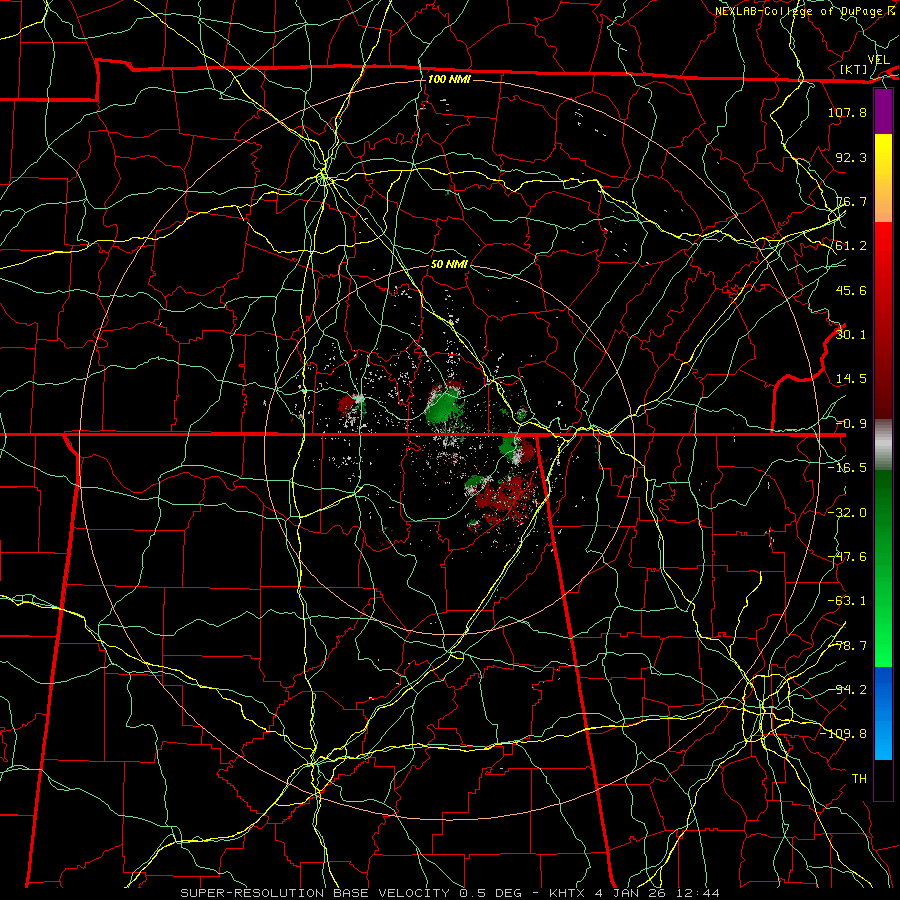Click the -63.1 scale value

[x=847, y=601]
